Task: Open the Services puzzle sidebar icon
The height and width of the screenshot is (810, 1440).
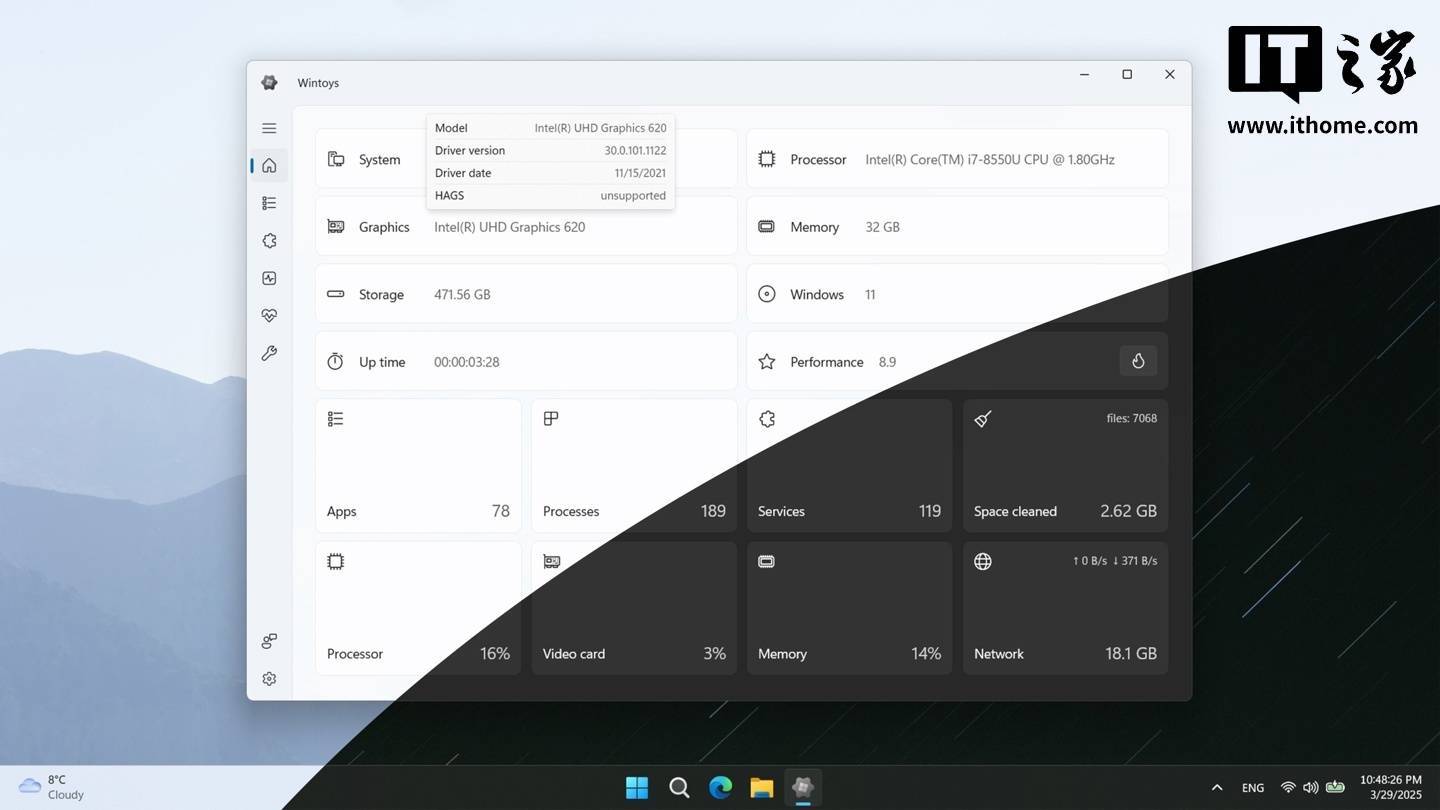Action: click(269, 241)
